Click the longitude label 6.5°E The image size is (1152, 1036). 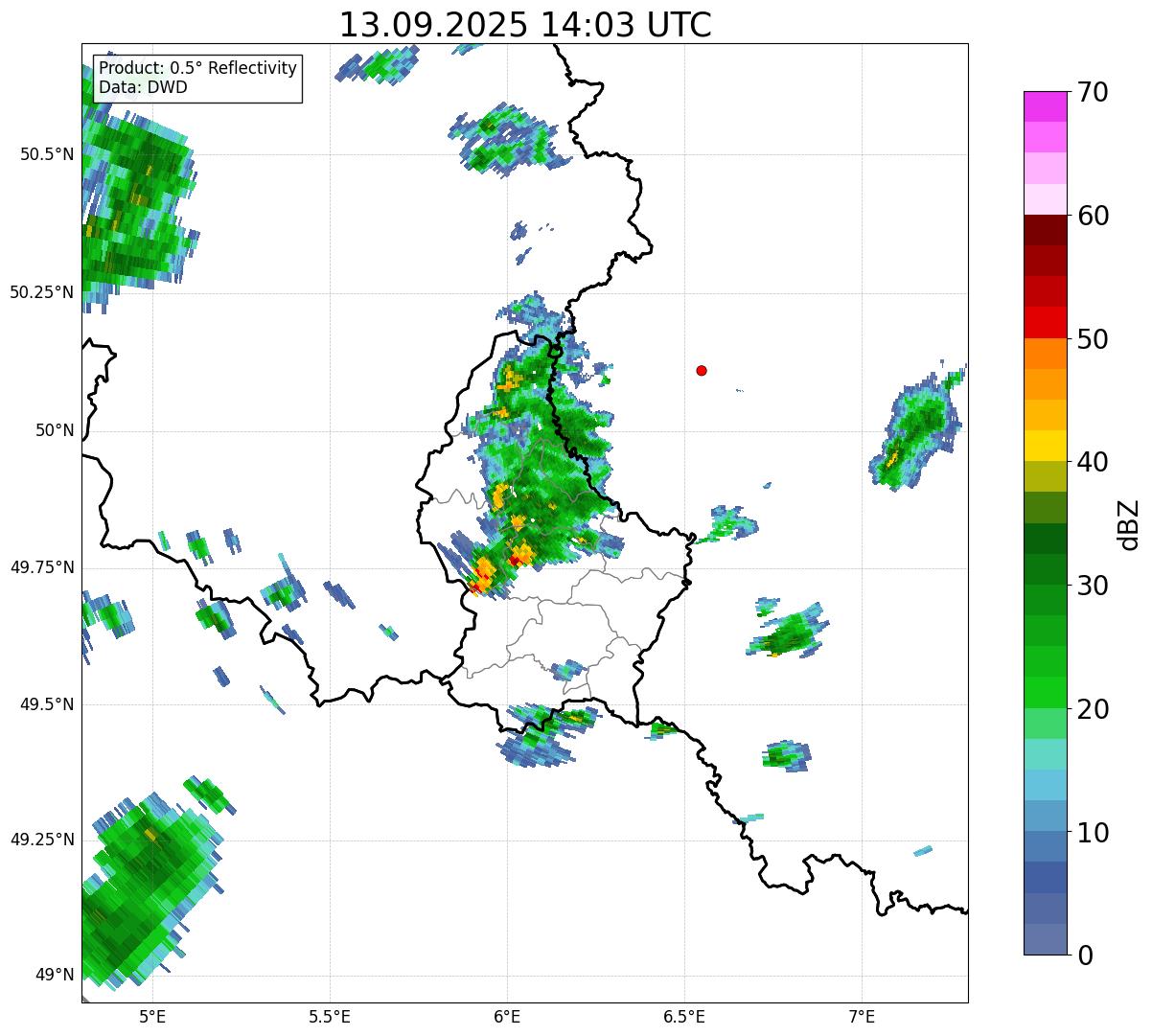(x=684, y=1016)
